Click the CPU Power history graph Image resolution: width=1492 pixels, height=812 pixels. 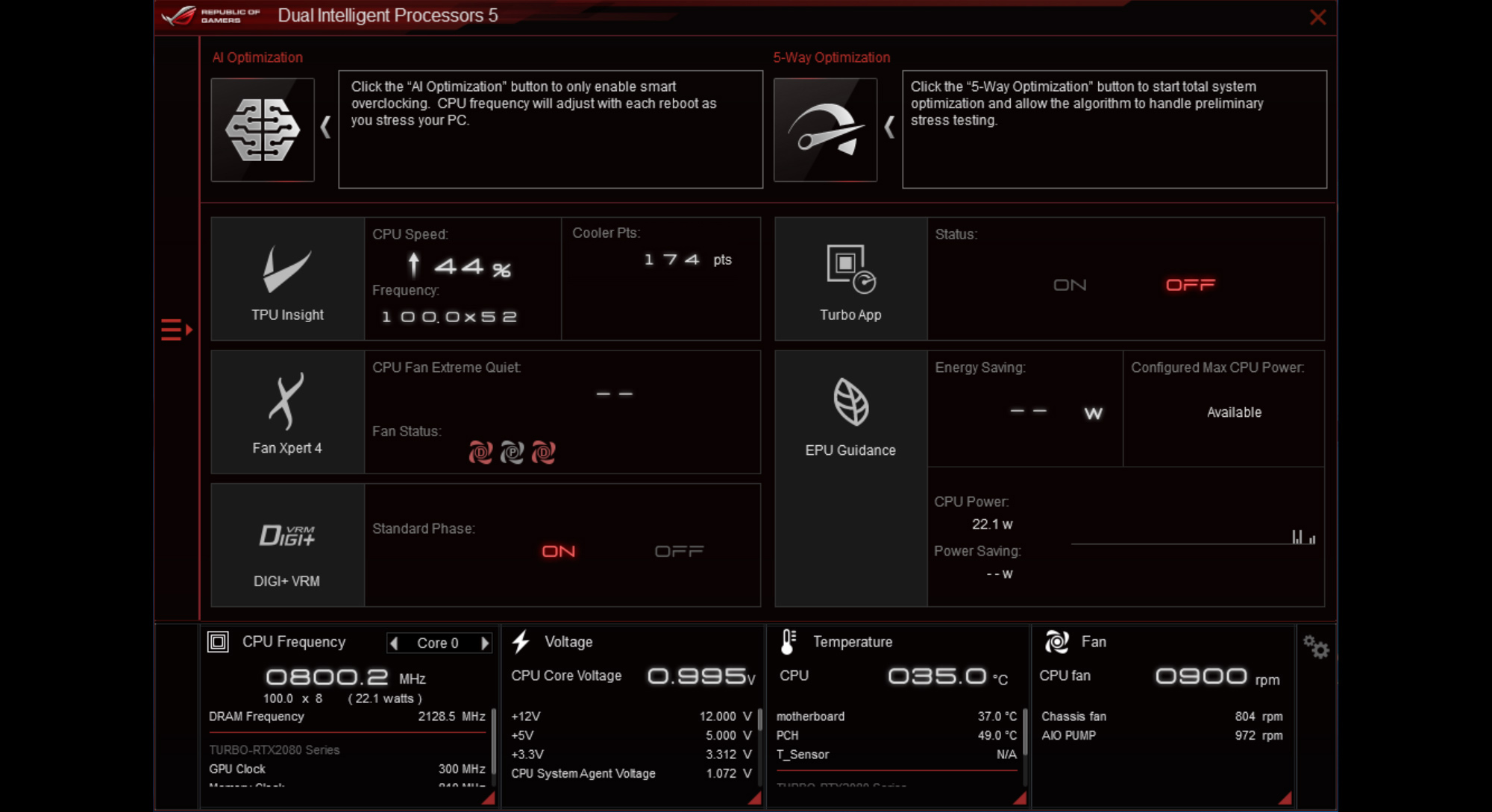coord(1194,535)
